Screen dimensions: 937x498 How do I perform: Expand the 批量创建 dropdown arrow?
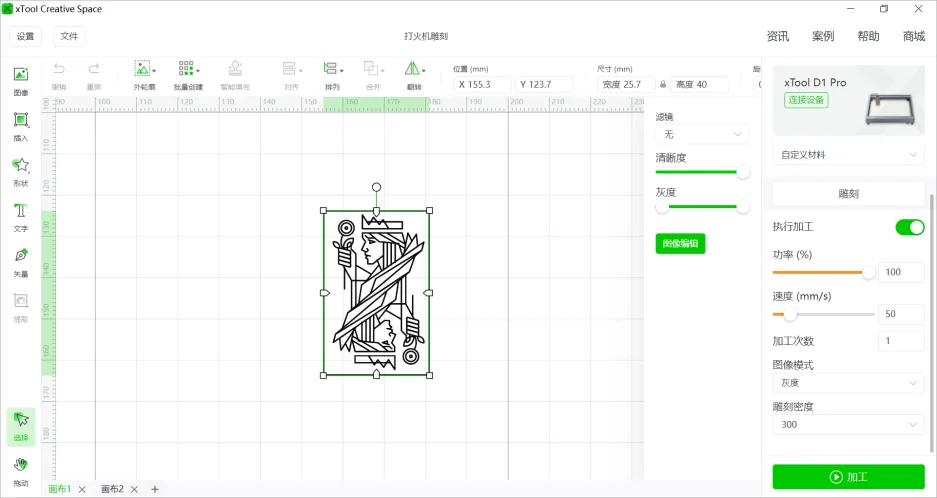click(x=198, y=71)
